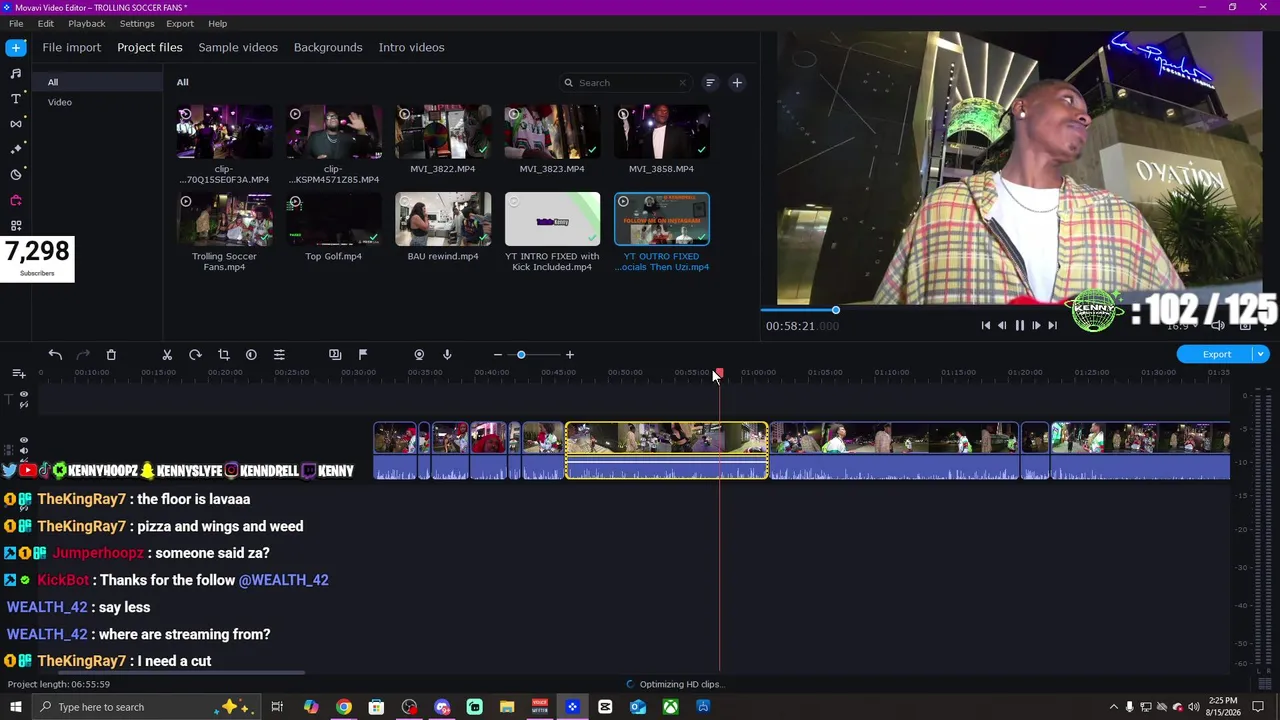
Task: Rotate the selected clip
Action: click(x=195, y=355)
